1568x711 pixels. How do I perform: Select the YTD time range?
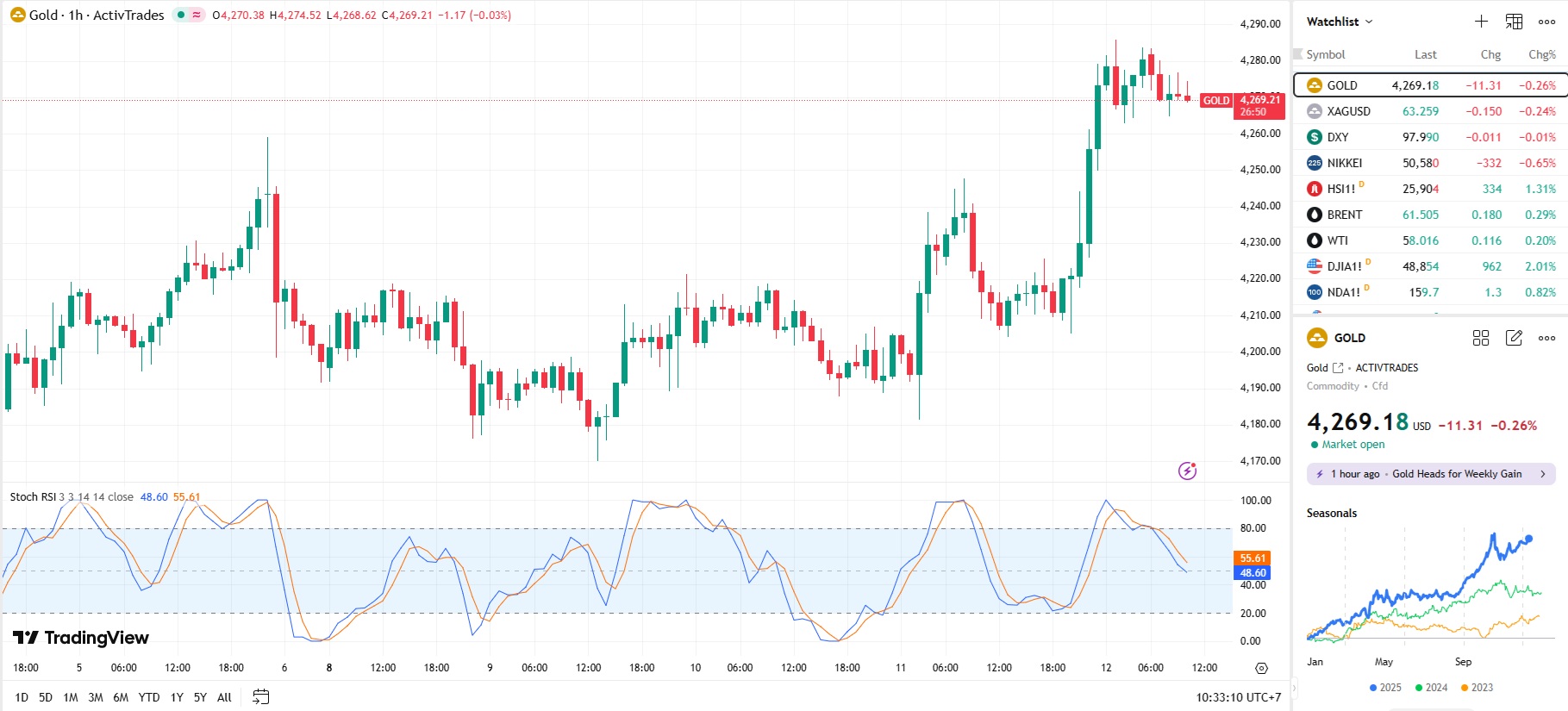149,697
